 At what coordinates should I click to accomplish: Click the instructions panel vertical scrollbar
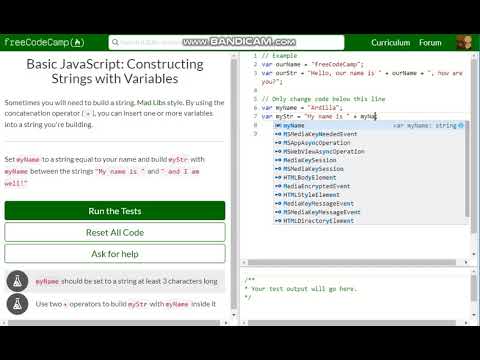[x=234, y=184]
